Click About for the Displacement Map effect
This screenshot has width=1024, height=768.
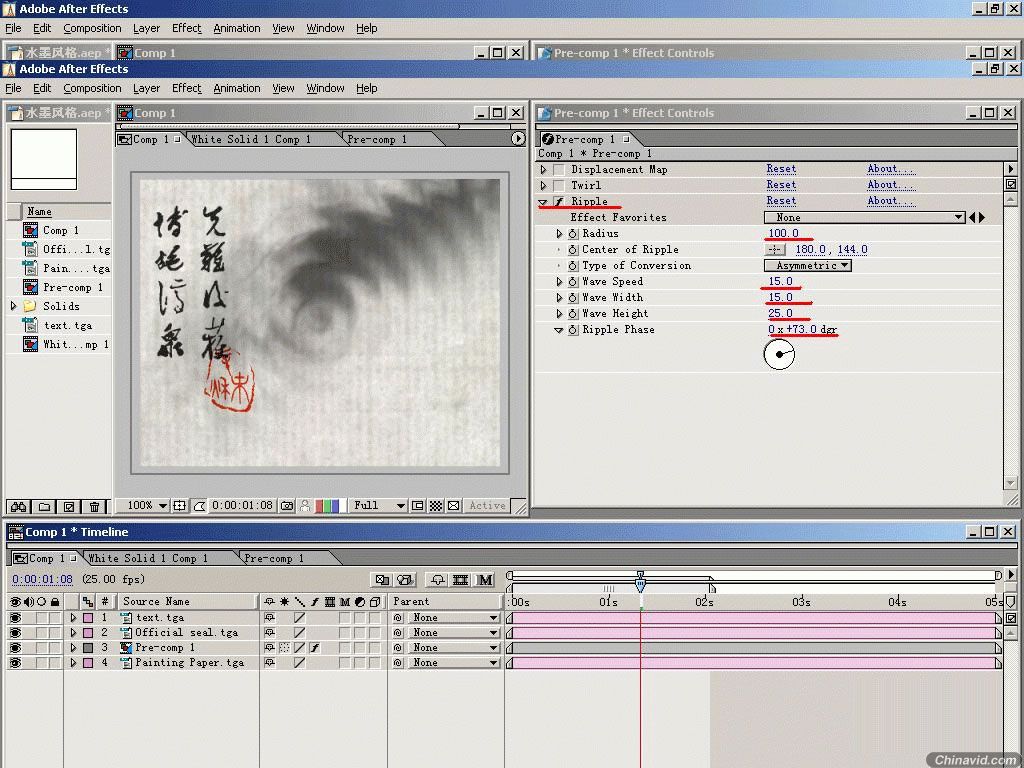[x=891, y=169]
